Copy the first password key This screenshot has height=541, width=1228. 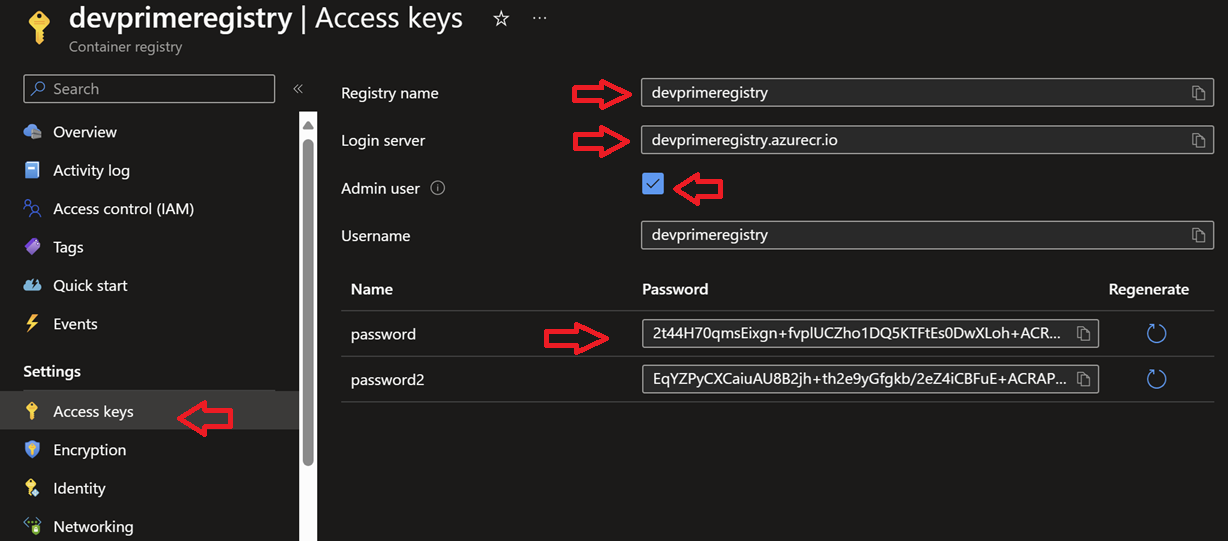pos(1083,334)
